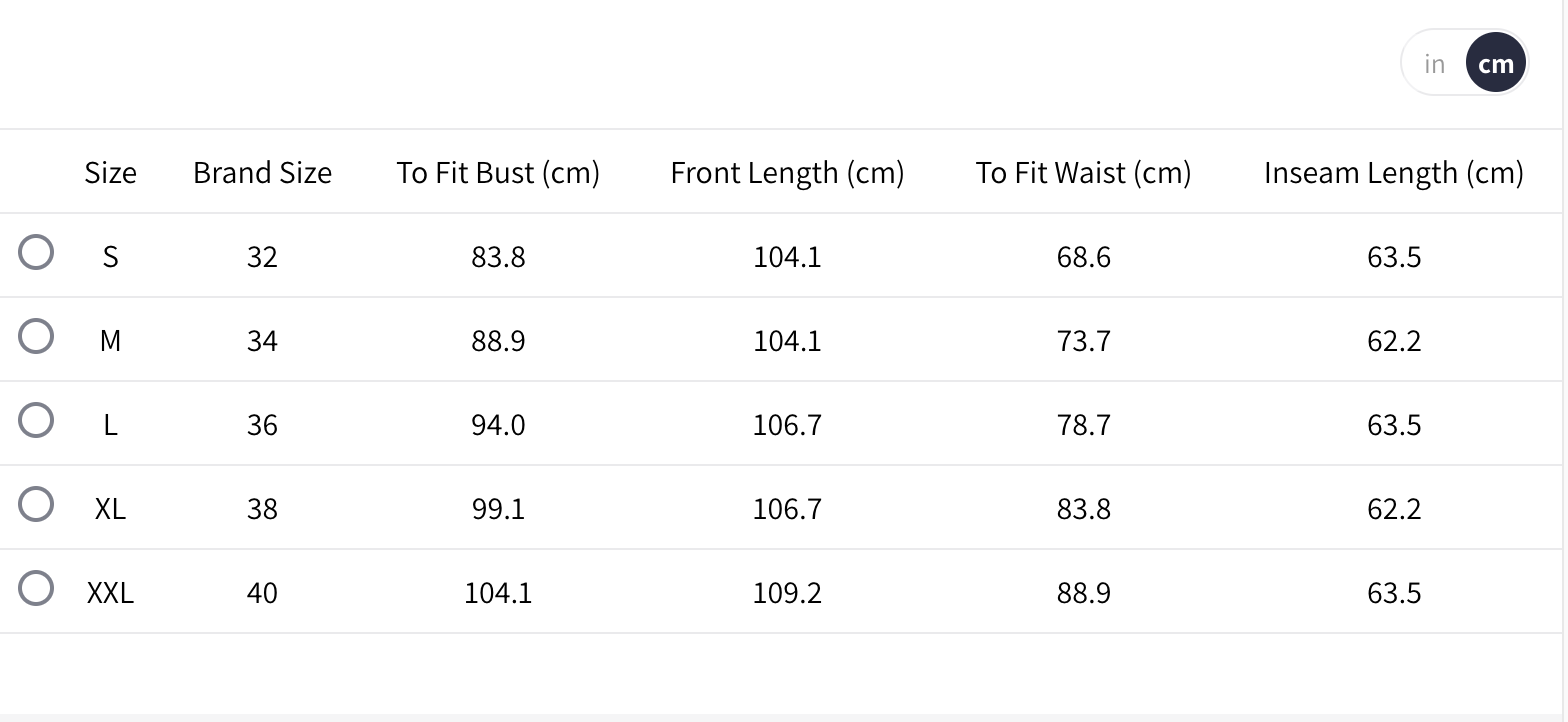This screenshot has width=1568, height=722.
Task: Select the XXL size radio button
Action: click(x=36, y=589)
